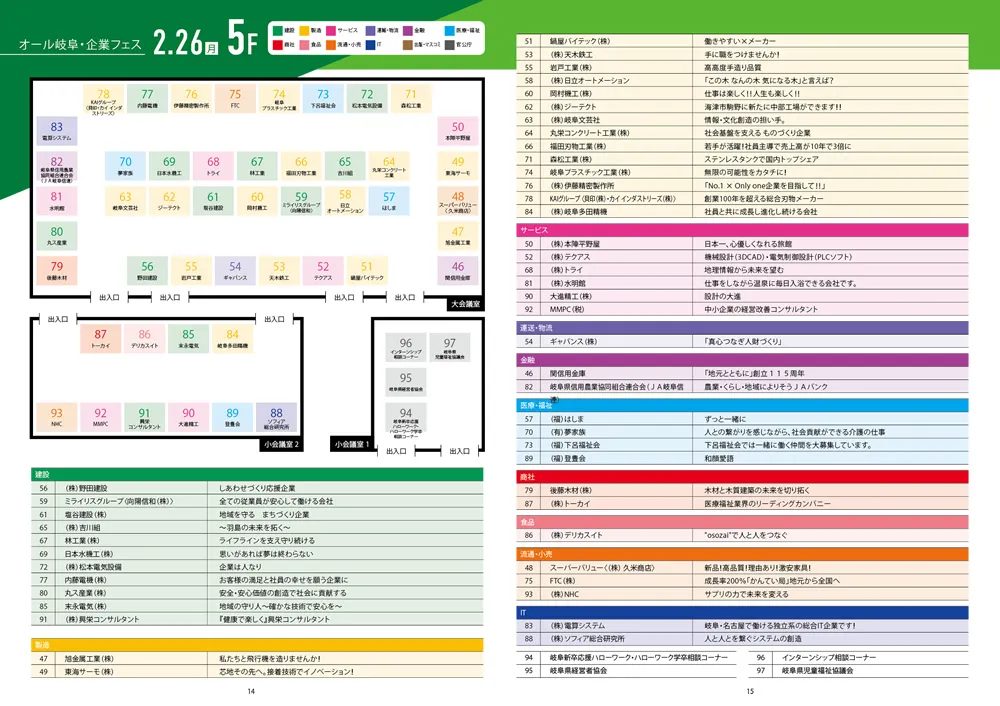This screenshot has width=1000, height=706.
Task: Click the yellow 製造 legend swatch
Action: coord(305,31)
